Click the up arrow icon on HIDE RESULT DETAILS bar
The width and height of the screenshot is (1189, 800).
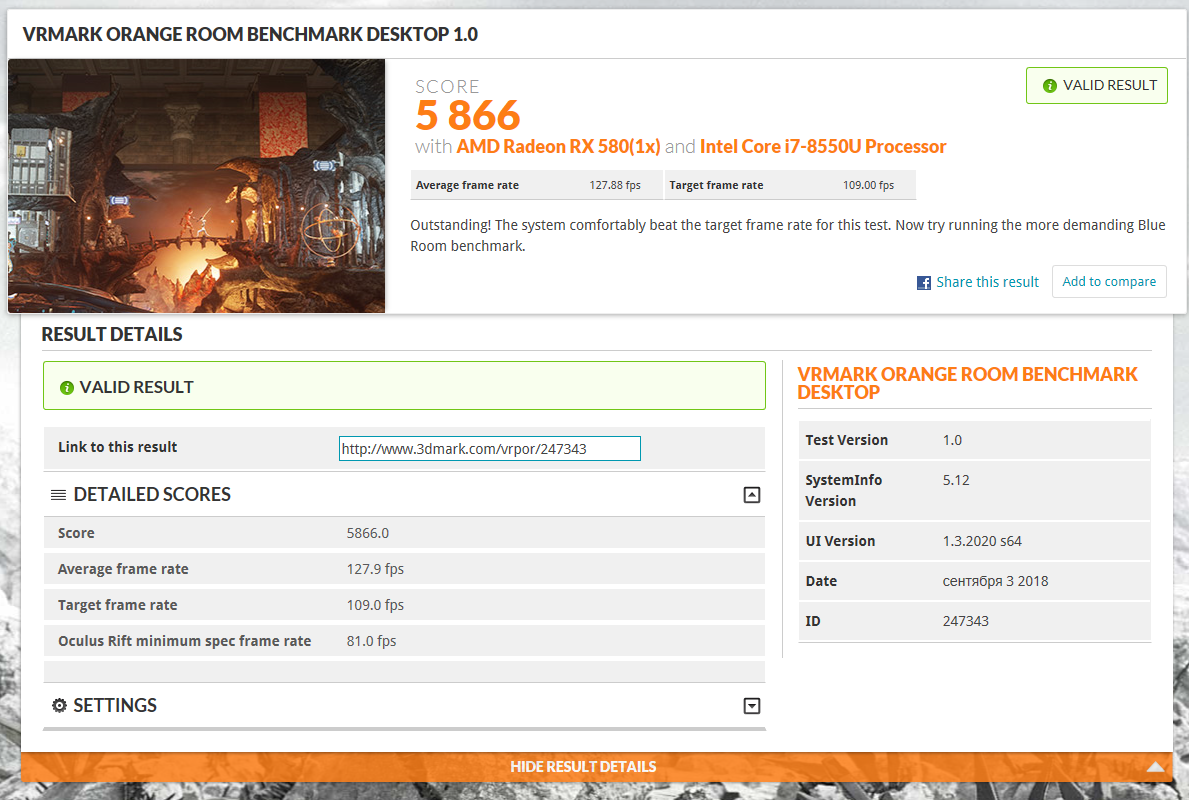click(x=1155, y=767)
